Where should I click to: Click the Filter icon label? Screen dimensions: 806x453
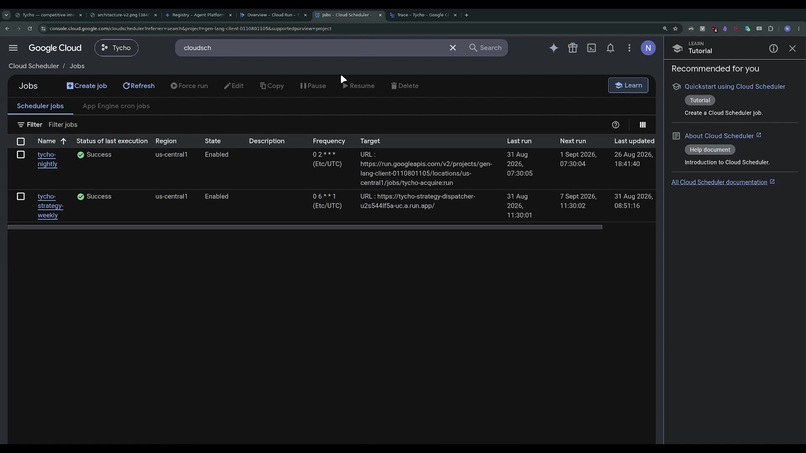tap(30, 124)
